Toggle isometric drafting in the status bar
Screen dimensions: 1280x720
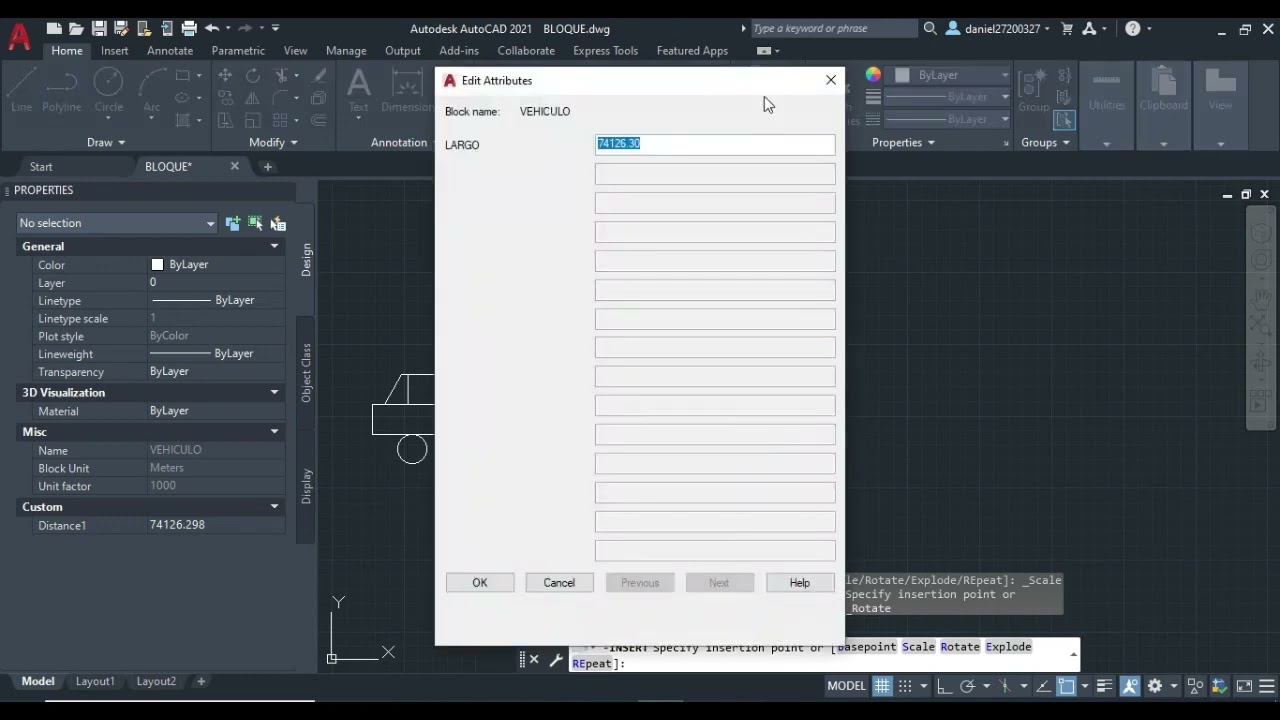coord(1004,686)
